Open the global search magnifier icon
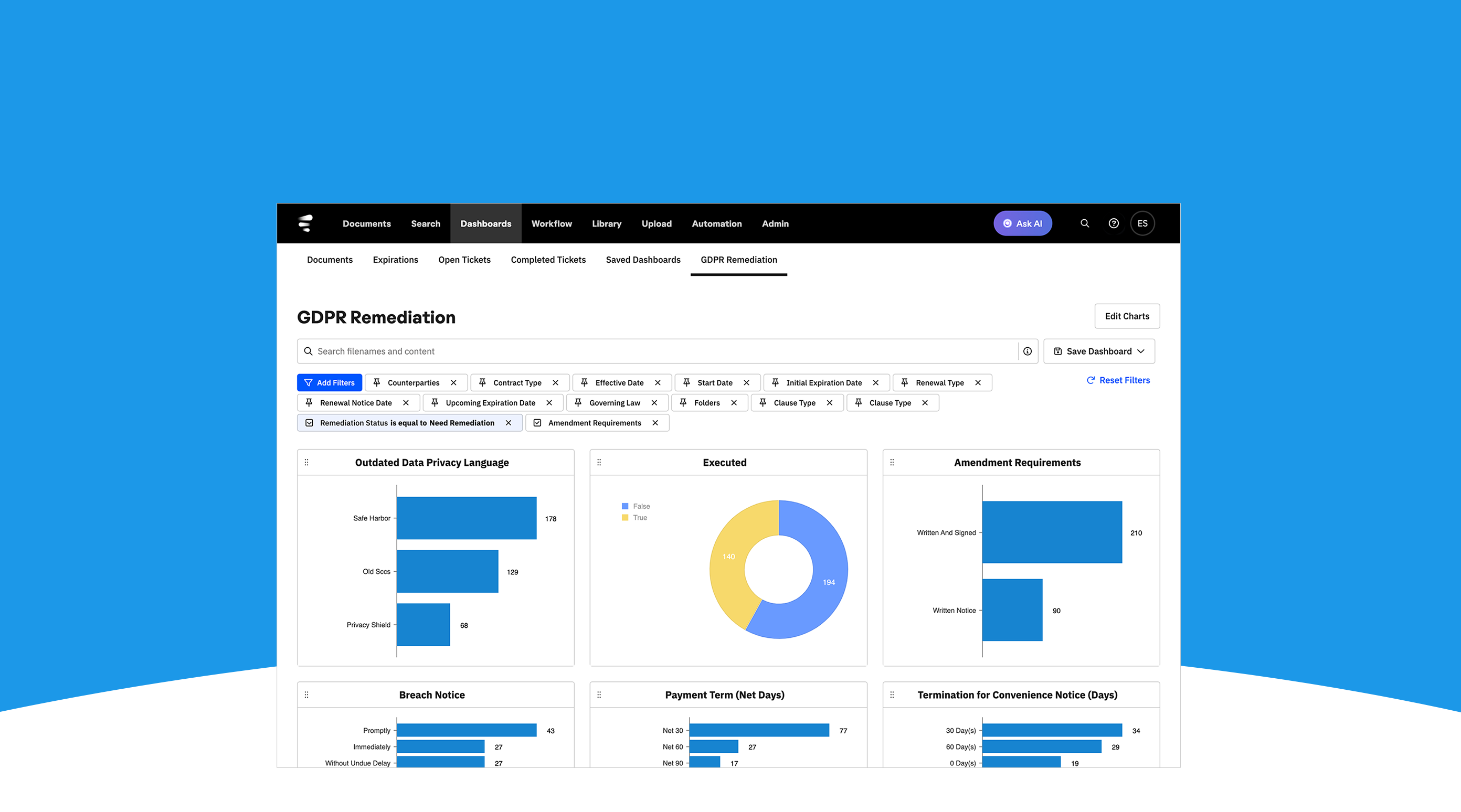The height and width of the screenshot is (812, 1461). pos(1084,223)
